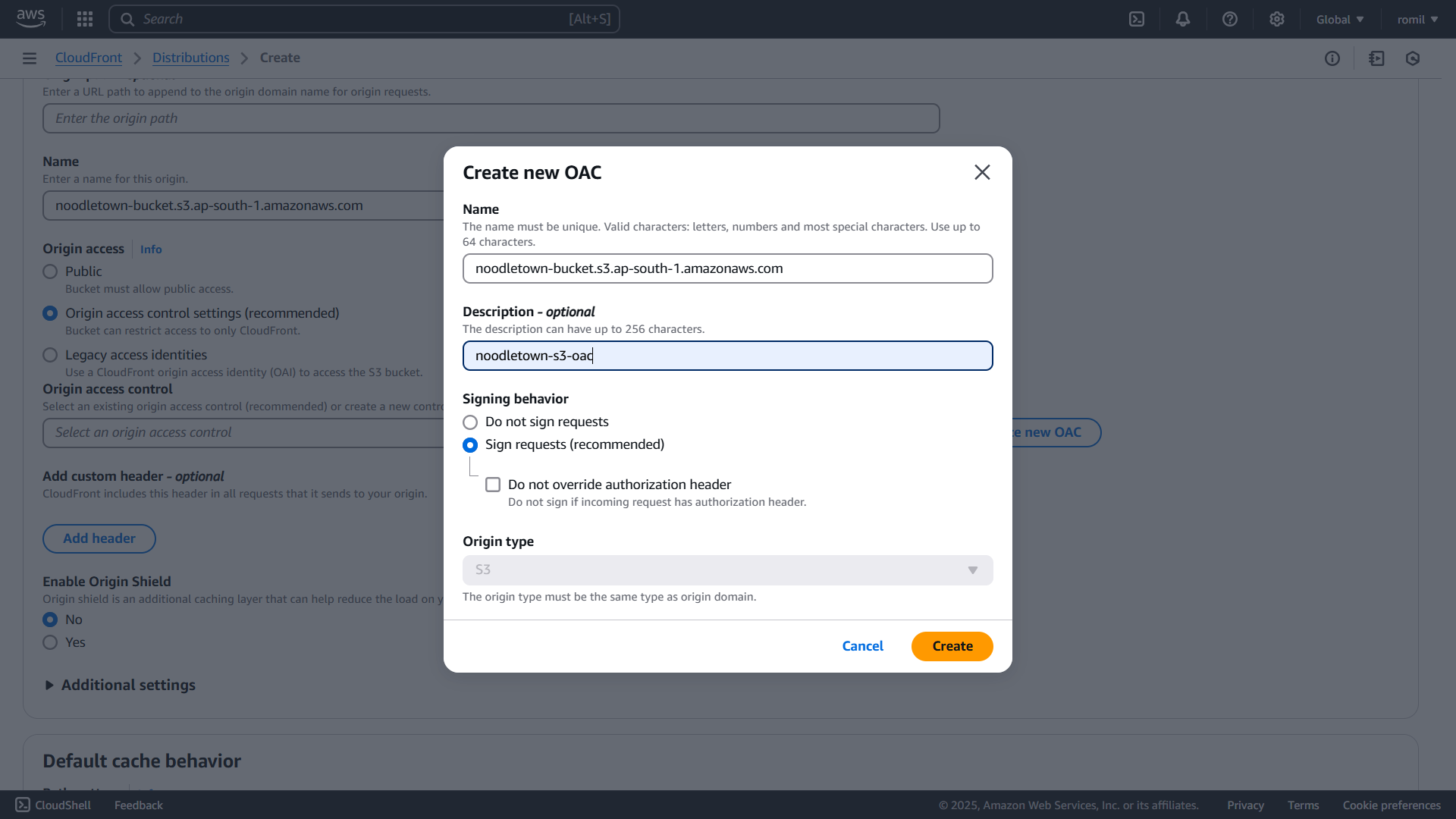Open Cookie preferences
This screenshot has width=1456, height=819.
[x=1392, y=805]
